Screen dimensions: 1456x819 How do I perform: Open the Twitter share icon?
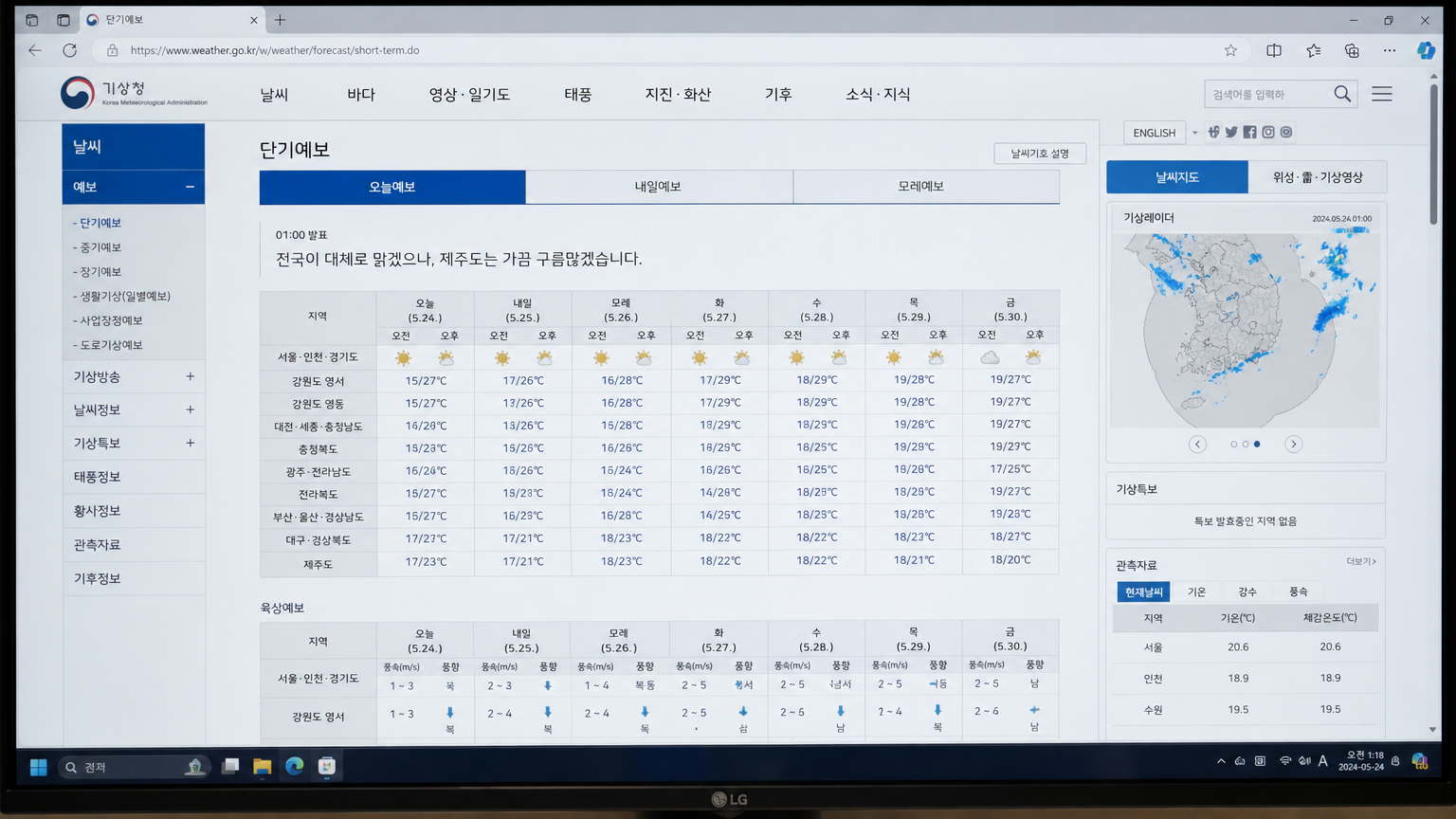[x=1231, y=132]
